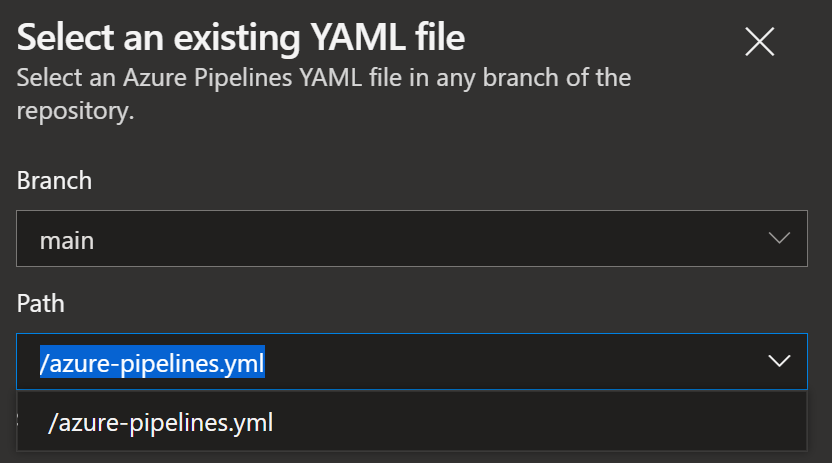Select /azure-pipelines.yml from the suggestion list

161,423
